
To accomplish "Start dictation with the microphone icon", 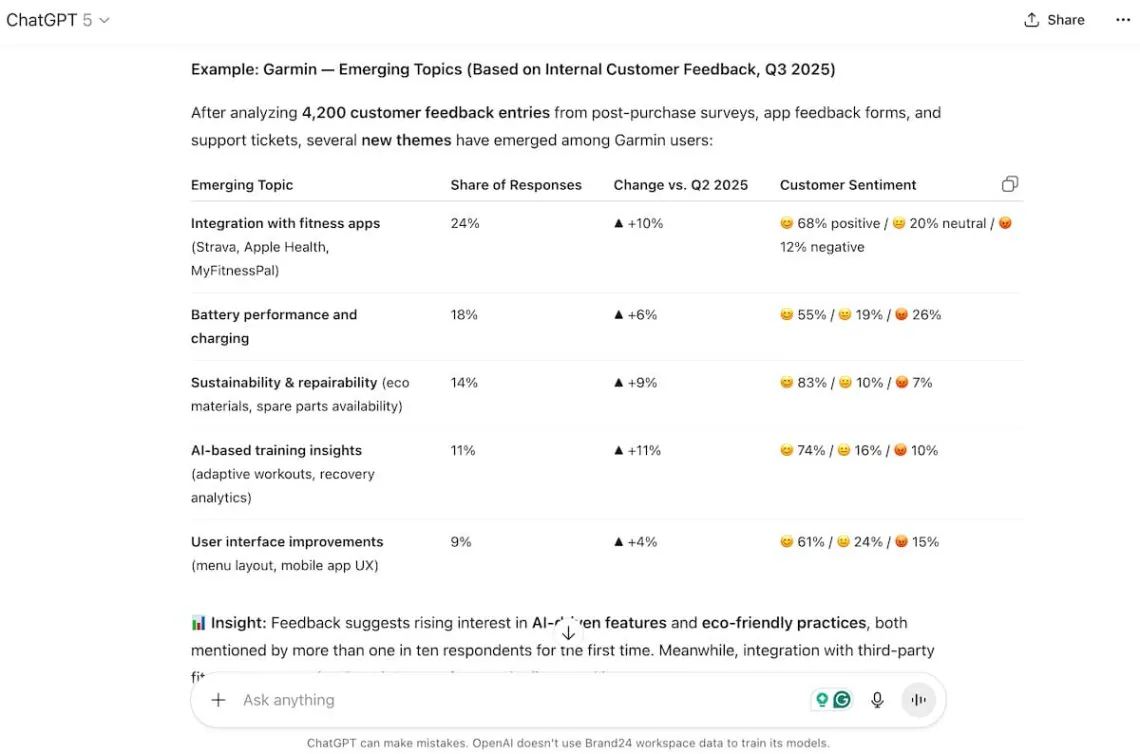I will pyautogui.click(x=877, y=700).
